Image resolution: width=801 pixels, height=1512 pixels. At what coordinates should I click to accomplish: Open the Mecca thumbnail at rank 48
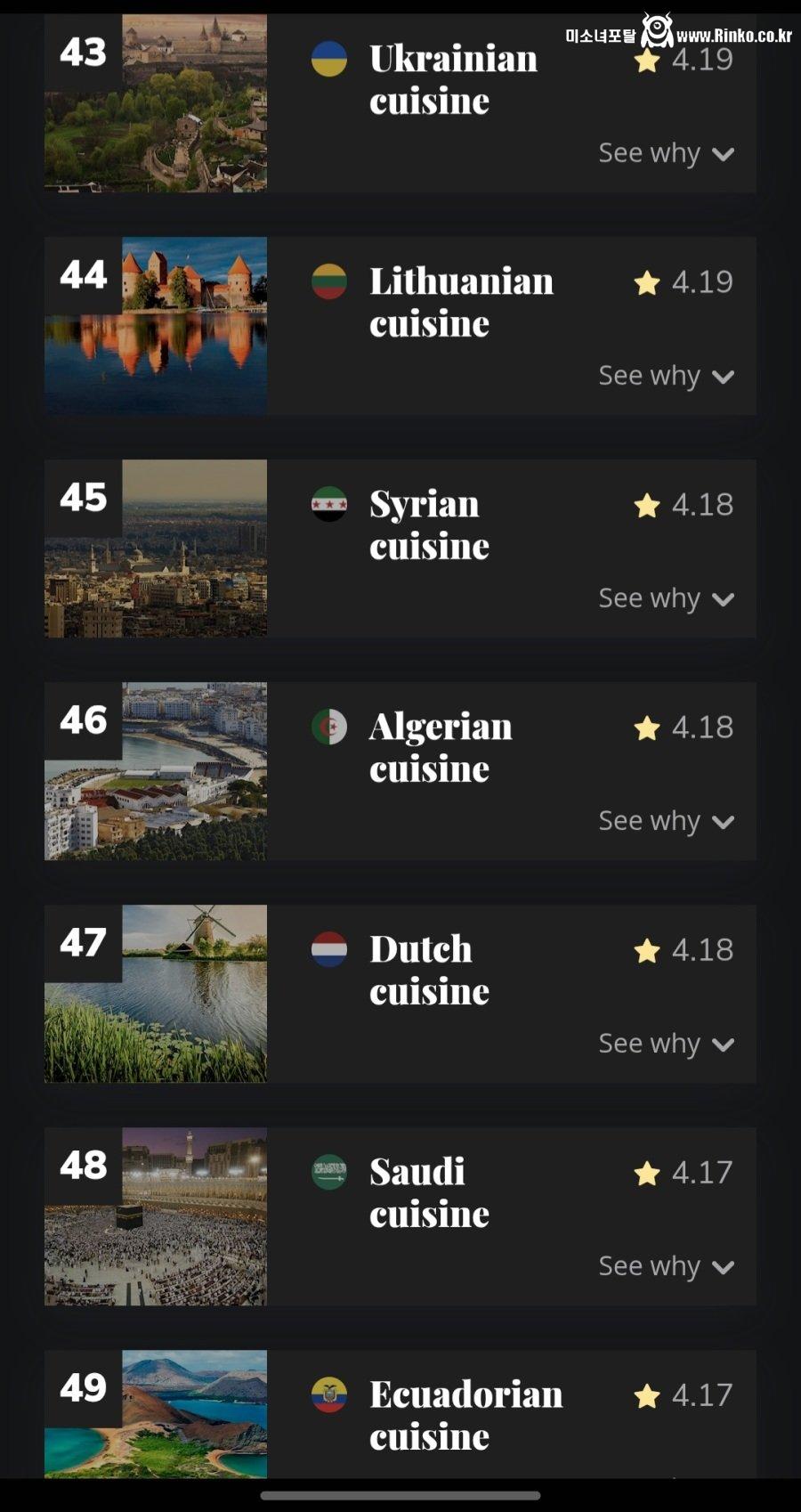point(157,1216)
